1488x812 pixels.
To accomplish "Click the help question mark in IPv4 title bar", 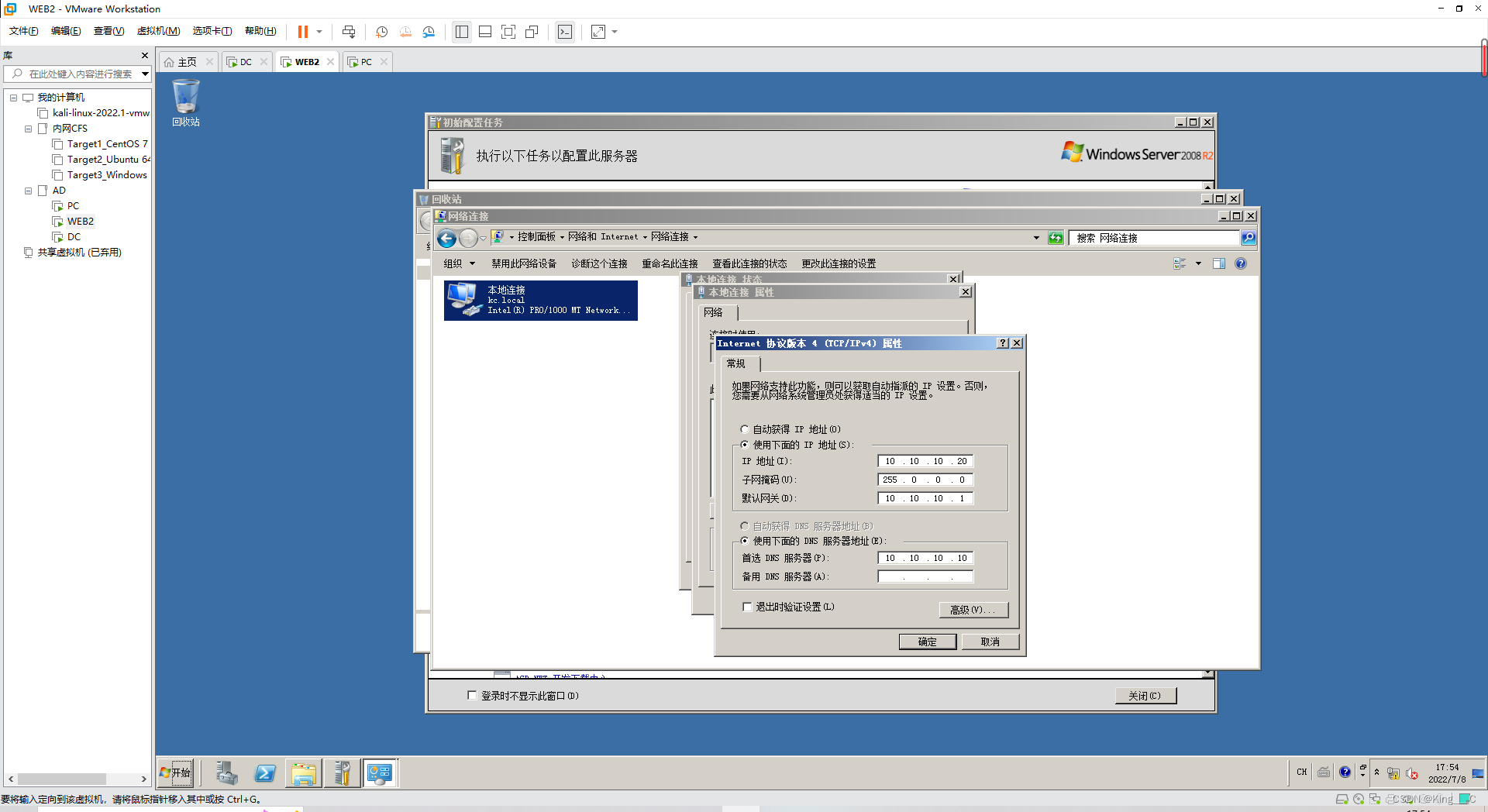I will point(1003,343).
